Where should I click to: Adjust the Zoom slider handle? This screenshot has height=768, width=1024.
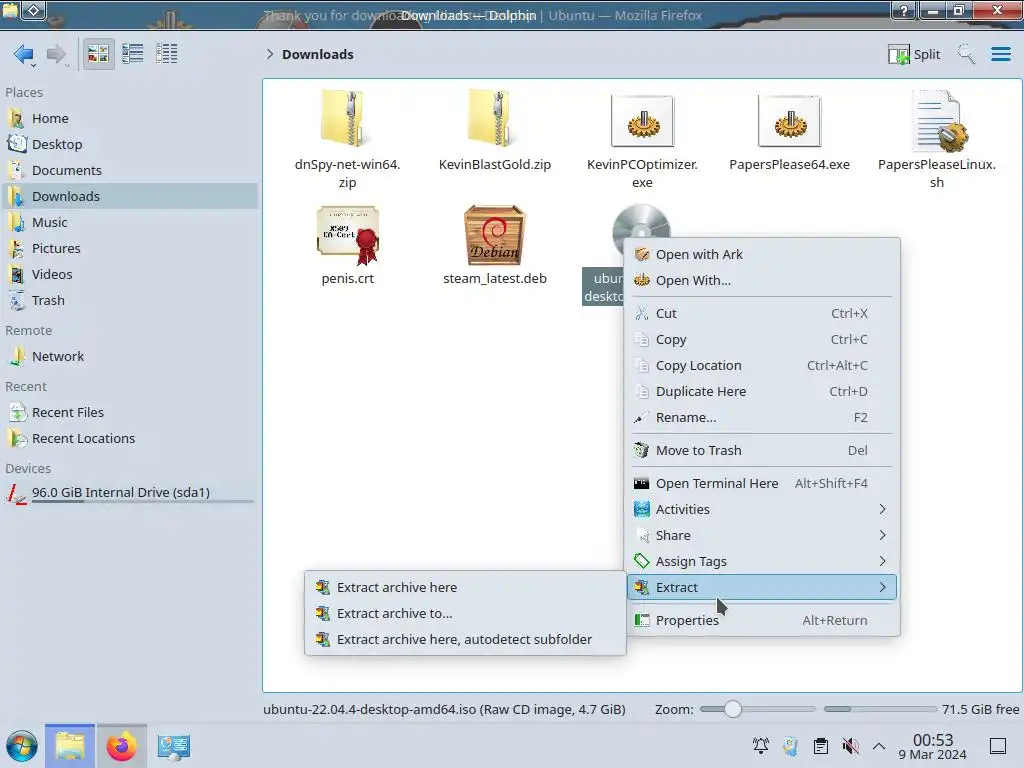click(733, 709)
